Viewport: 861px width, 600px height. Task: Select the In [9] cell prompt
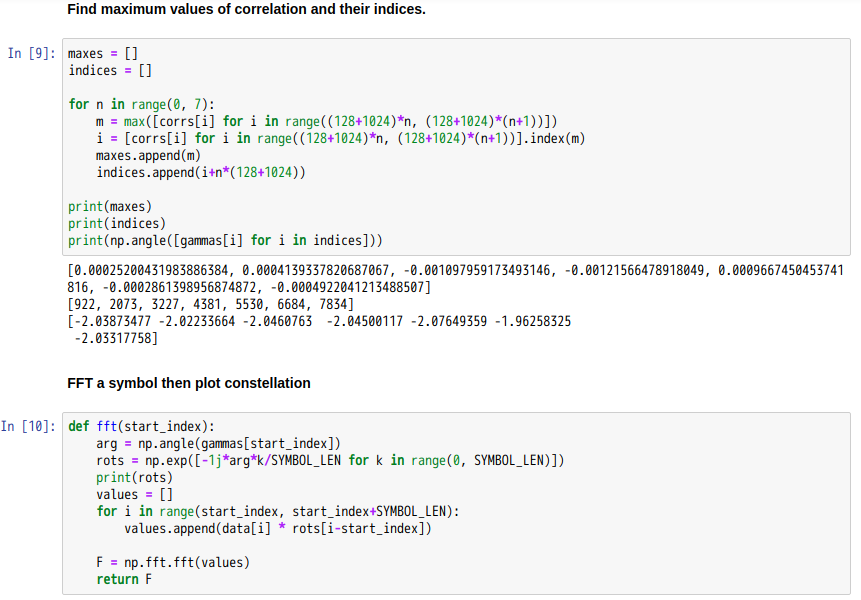tap(31, 53)
